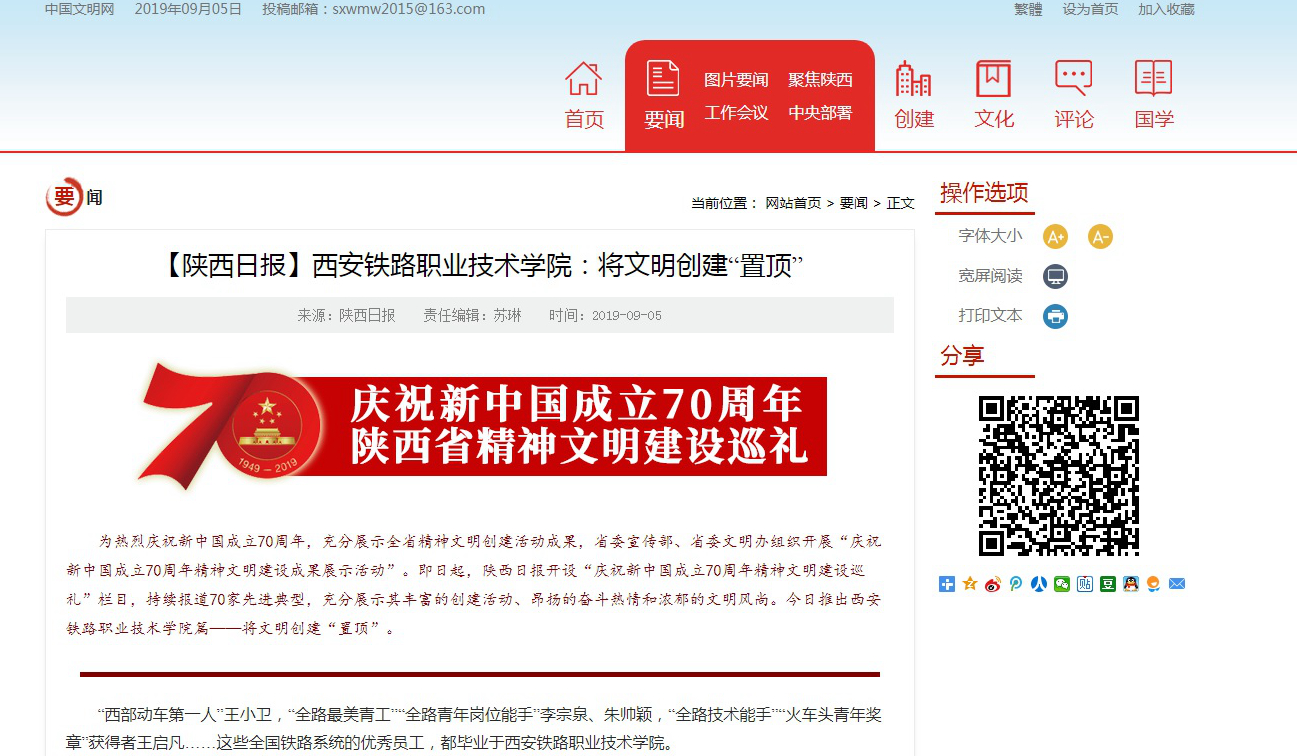This screenshot has height=756, width=1297.
Task: Open 评论 comments navigation item
Action: click(1074, 95)
